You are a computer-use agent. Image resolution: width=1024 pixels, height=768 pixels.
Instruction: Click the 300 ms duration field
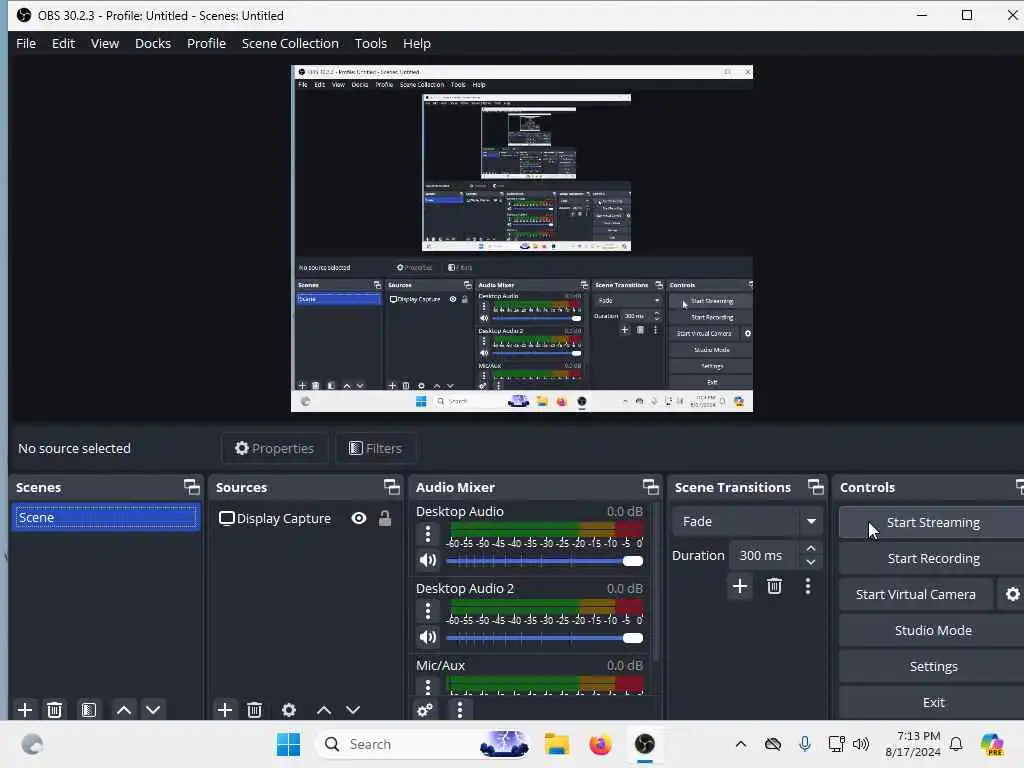(764, 555)
